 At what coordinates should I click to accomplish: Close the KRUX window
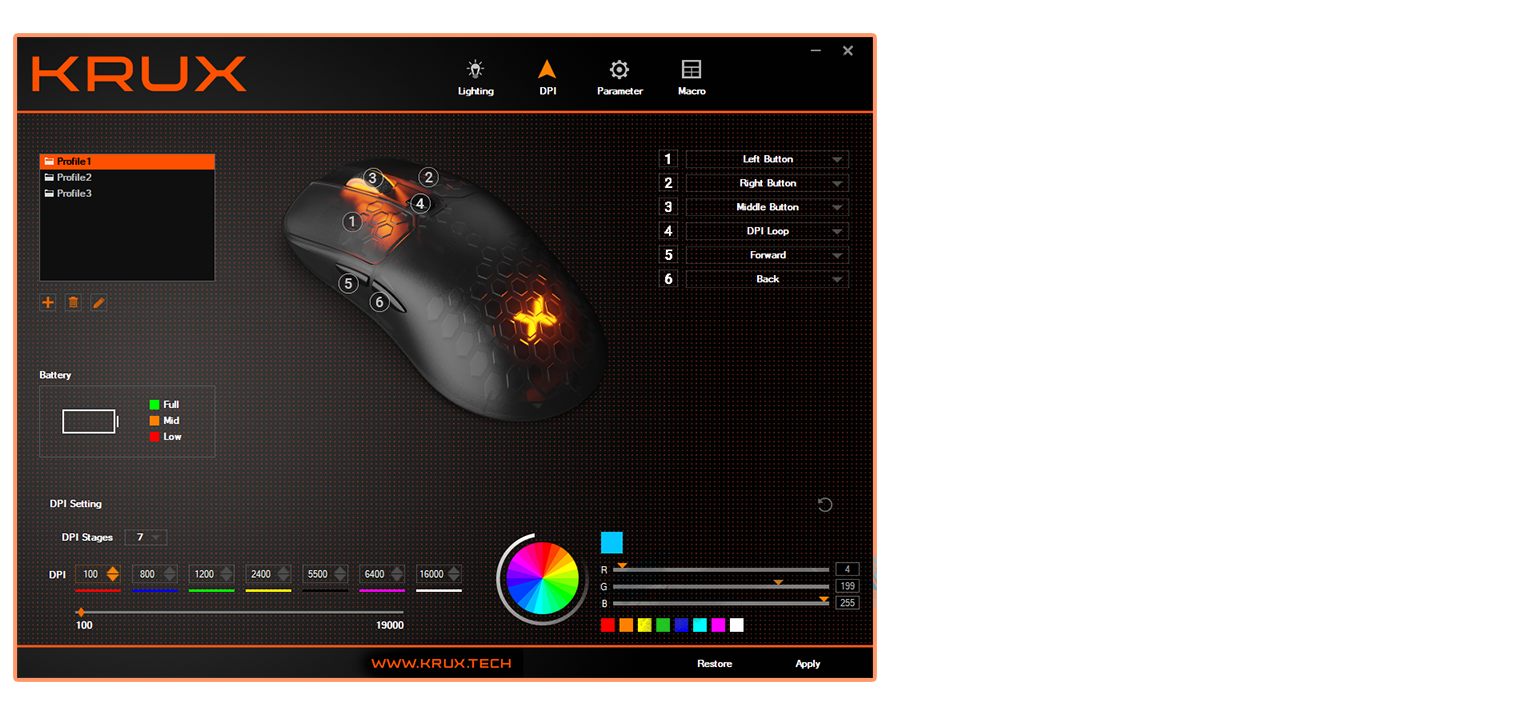click(x=848, y=51)
